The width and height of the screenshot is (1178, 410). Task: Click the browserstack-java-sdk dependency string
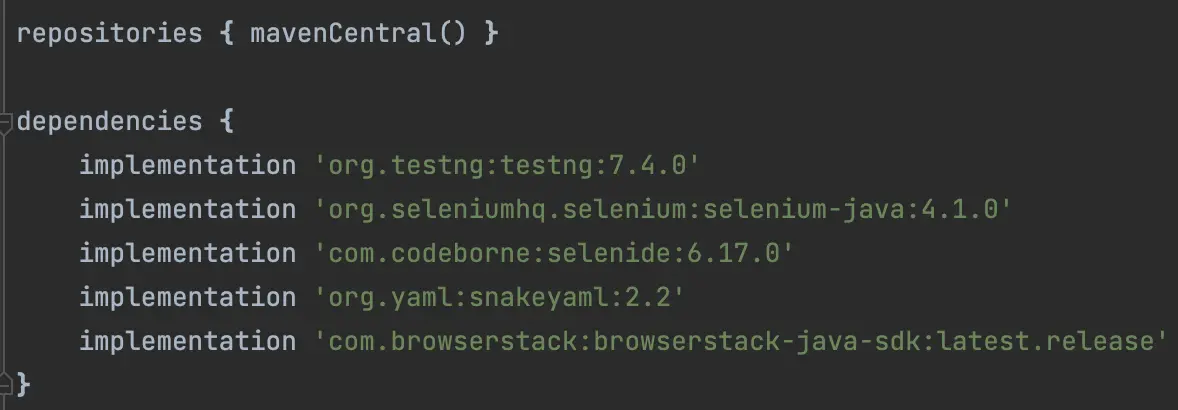[x=741, y=342]
